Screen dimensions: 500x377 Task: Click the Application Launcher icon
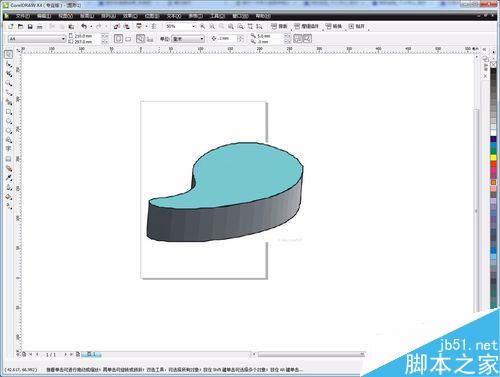[x=139, y=26]
